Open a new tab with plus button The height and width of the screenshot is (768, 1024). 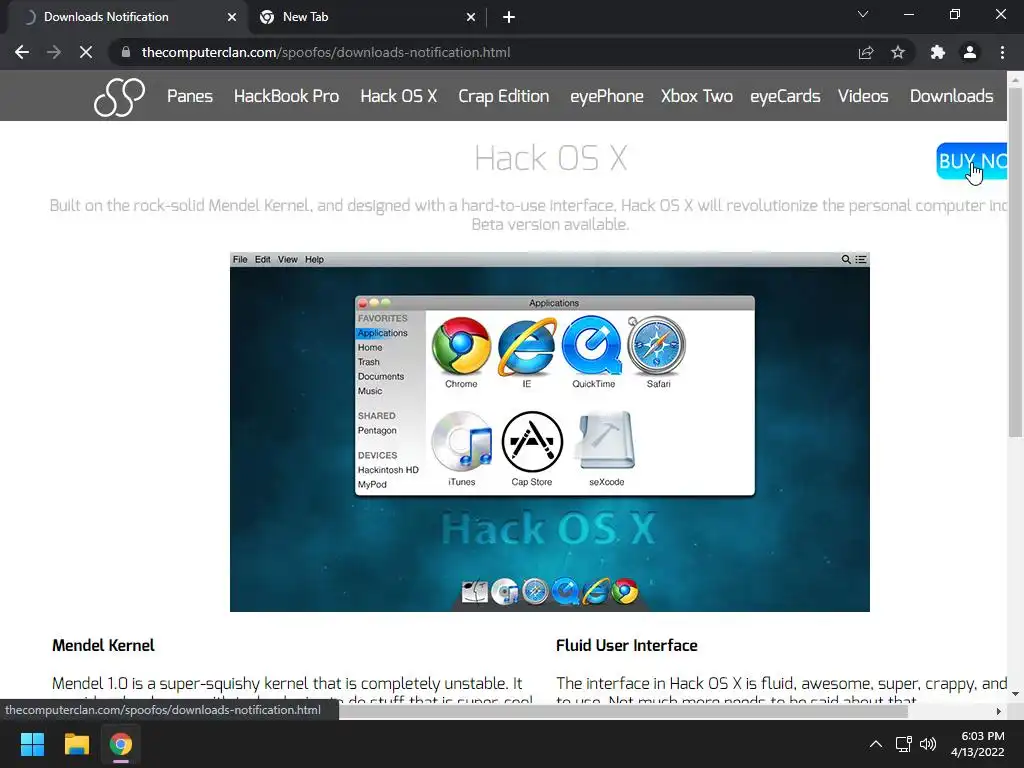pyautogui.click(x=509, y=17)
